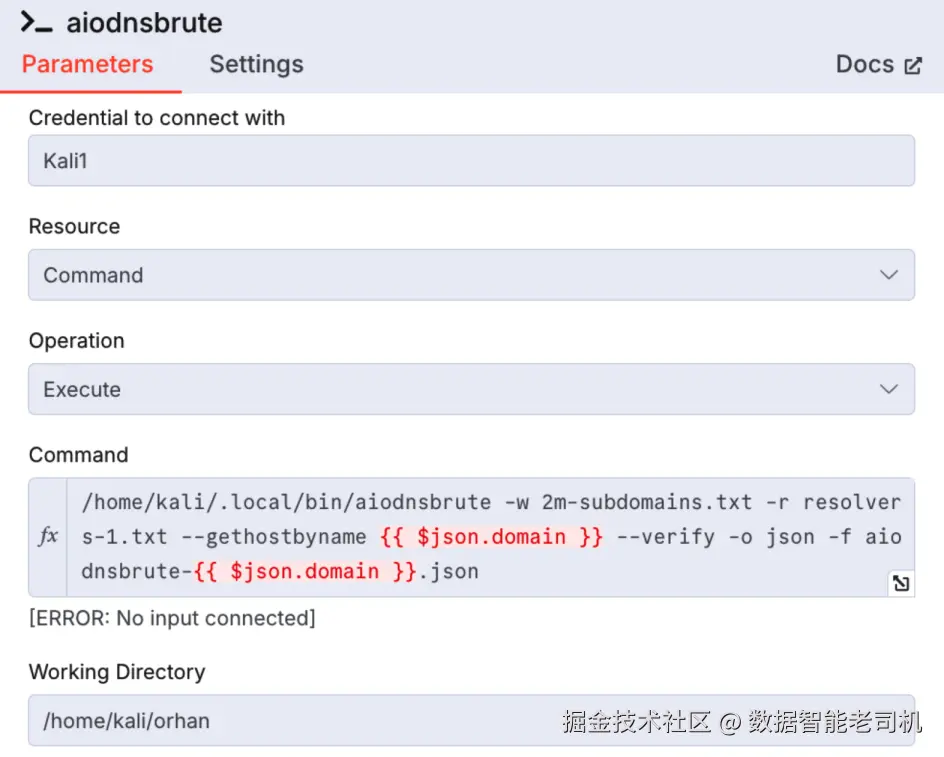944x757 pixels.
Task: Click the terminal icon beside aiodnsbrute title
Action: pyautogui.click(x=37, y=22)
